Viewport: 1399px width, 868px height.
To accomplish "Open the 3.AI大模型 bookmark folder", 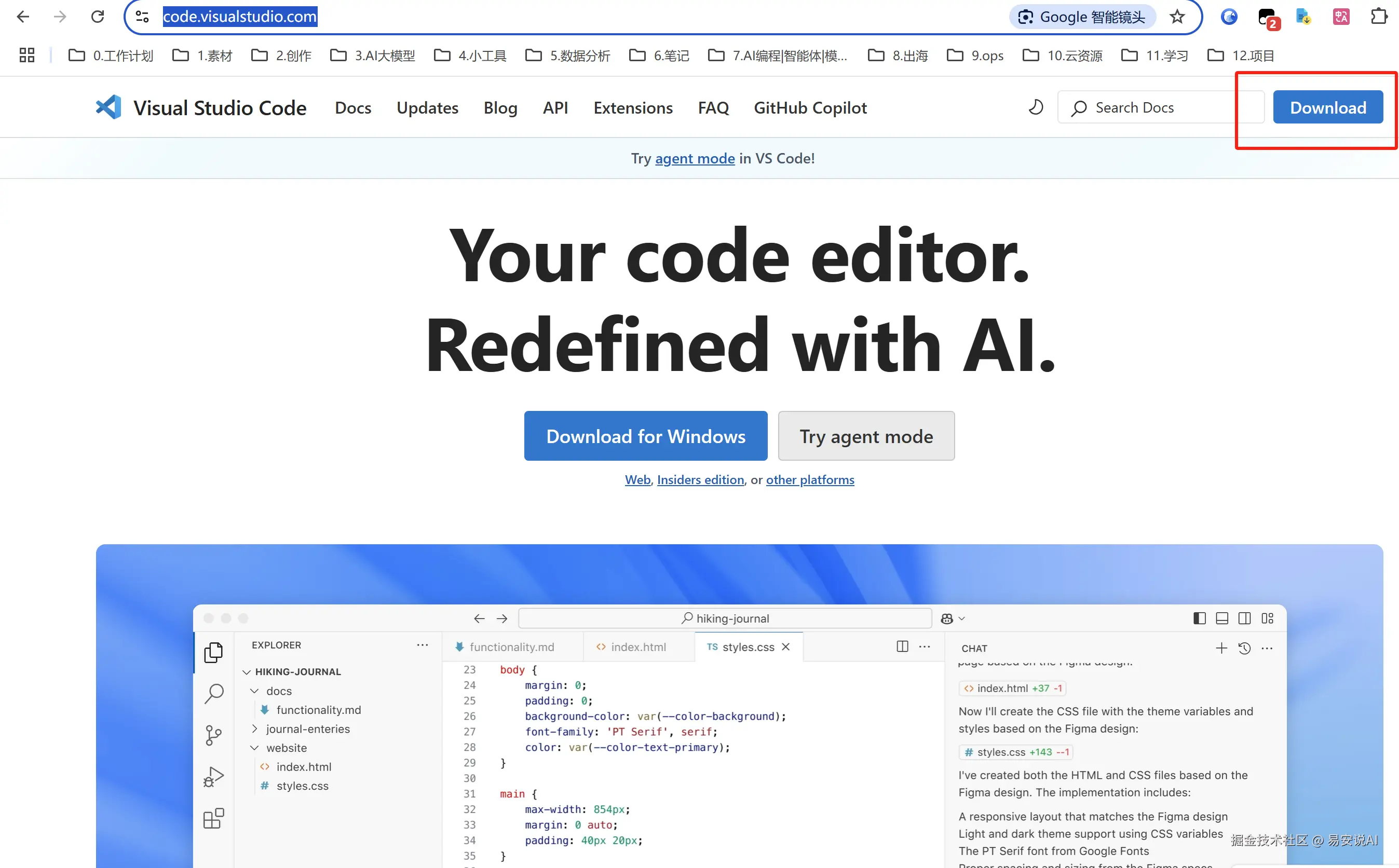I will [x=373, y=56].
